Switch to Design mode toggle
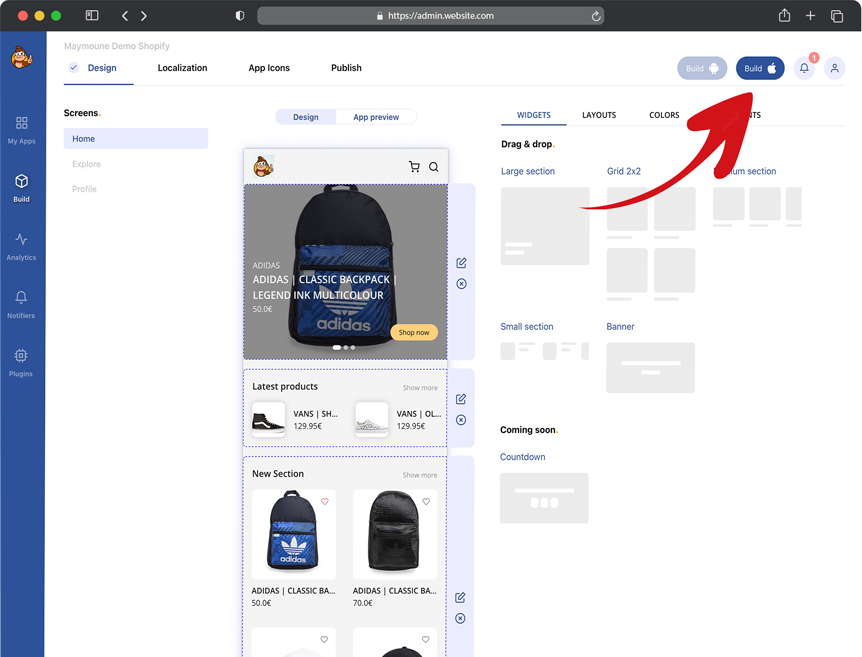Viewport: 862px width, 657px height. pyautogui.click(x=306, y=117)
